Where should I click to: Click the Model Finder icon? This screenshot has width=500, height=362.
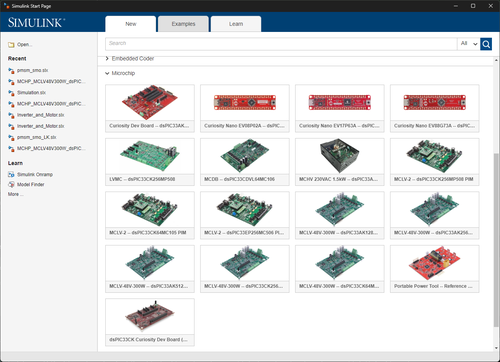pos(11,184)
